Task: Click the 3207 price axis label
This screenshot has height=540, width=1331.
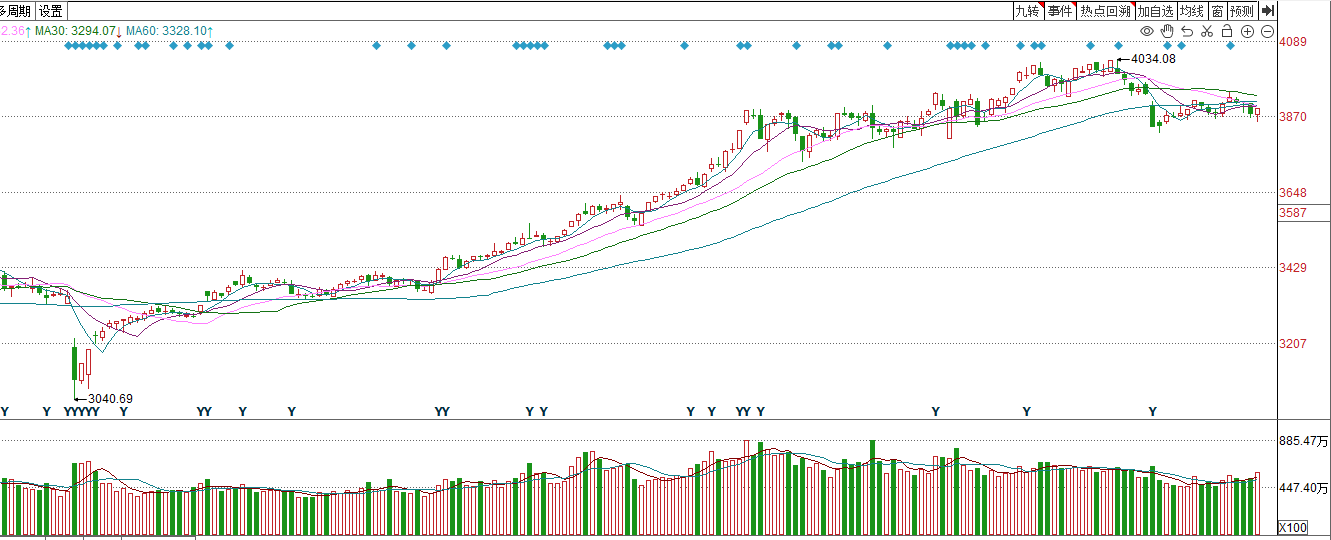Action: click(1294, 343)
